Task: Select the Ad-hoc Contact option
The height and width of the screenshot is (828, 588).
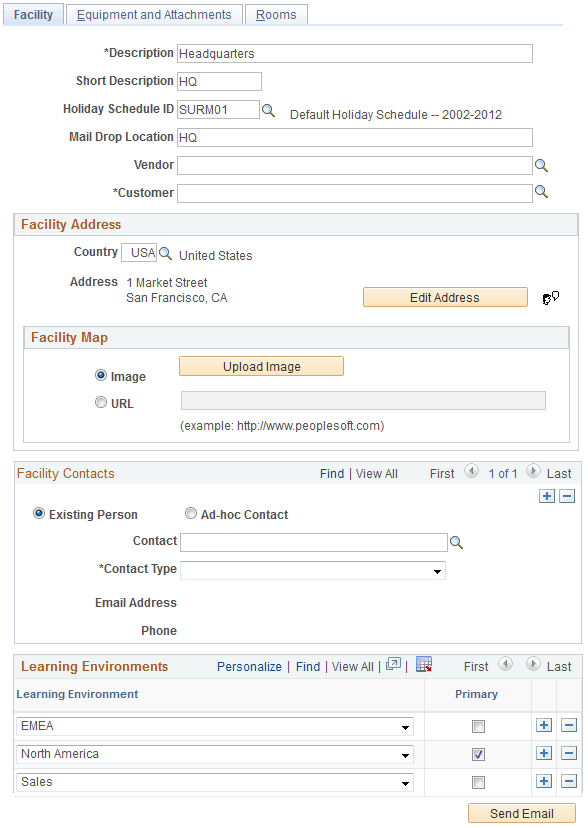Action: click(x=189, y=514)
